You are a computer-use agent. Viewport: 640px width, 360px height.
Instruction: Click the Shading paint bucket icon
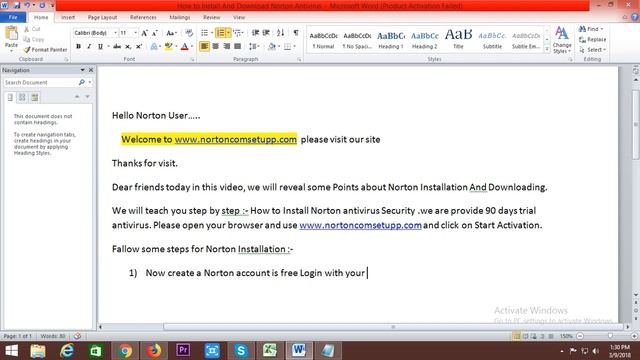(272, 47)
